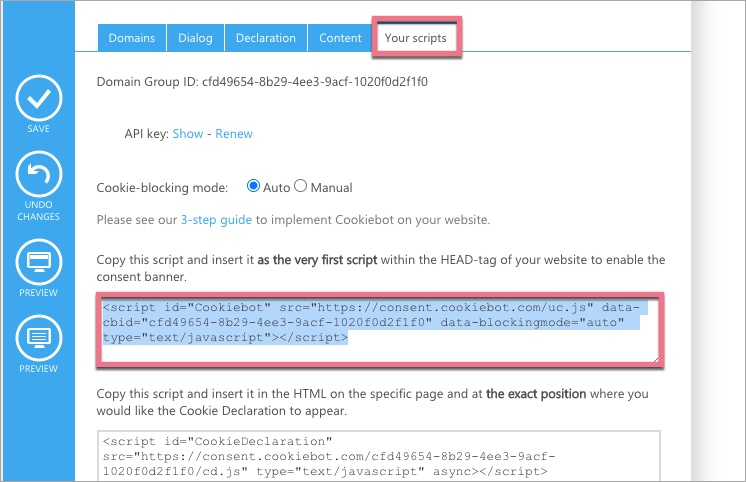The height and width of the screenshot is (482, 746).
Task: Select the Your scripts tab
Action: [x=416, y=38]
